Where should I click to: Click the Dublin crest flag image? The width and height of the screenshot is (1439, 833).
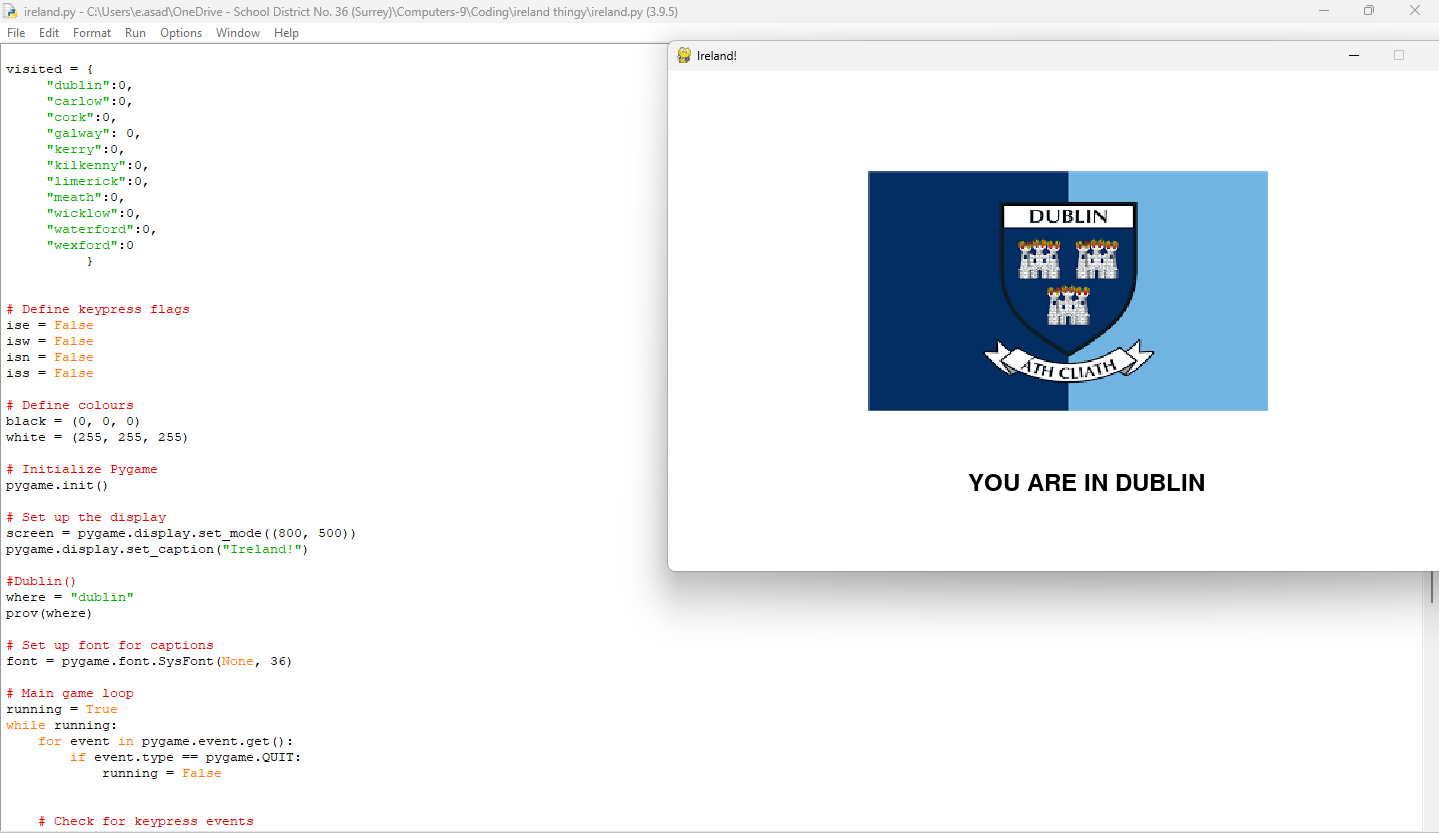click(1068, 291)
